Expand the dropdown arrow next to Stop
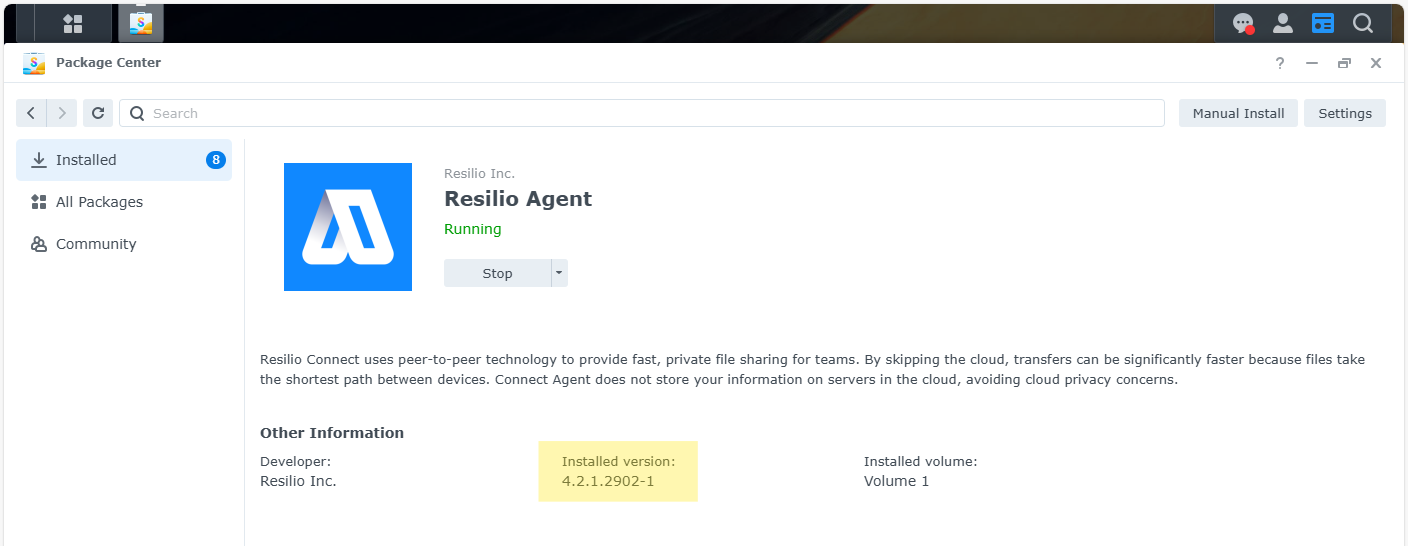The height and width of the screenshot is (546, 1408). click(559, 273)
